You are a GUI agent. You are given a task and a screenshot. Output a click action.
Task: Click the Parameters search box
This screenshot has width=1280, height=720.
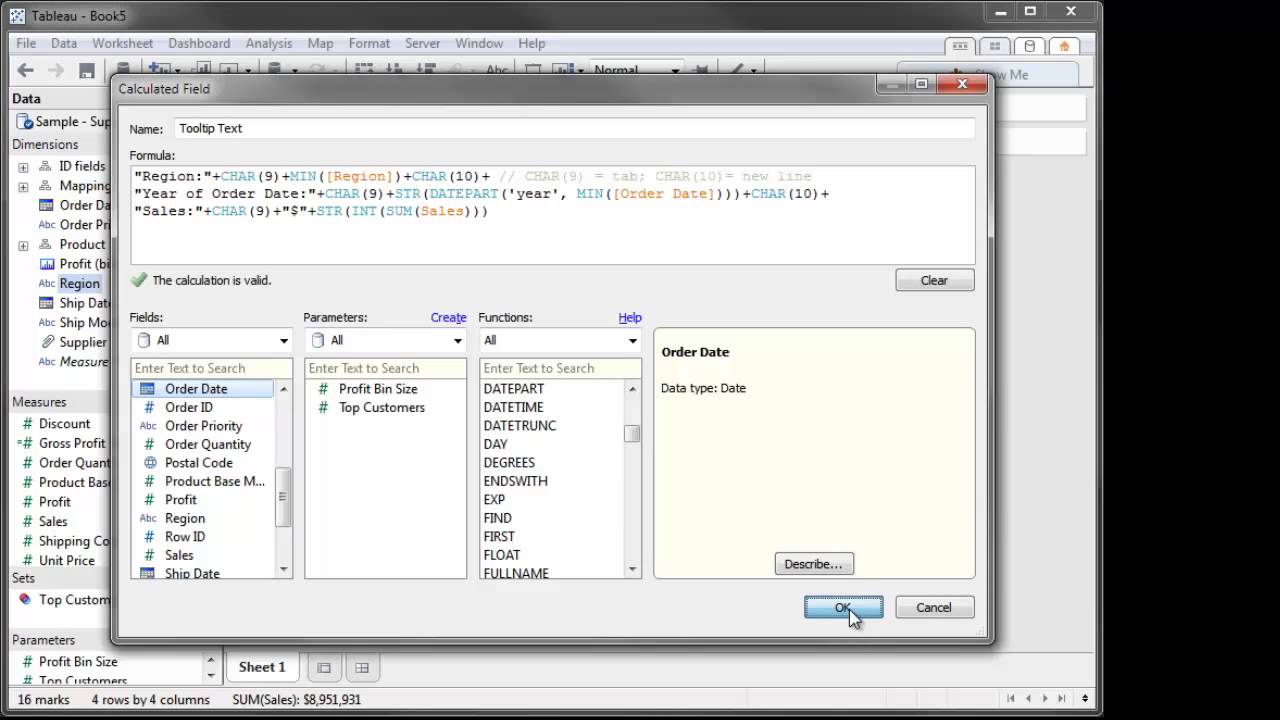pyautogui.click(x=385, y=368)
